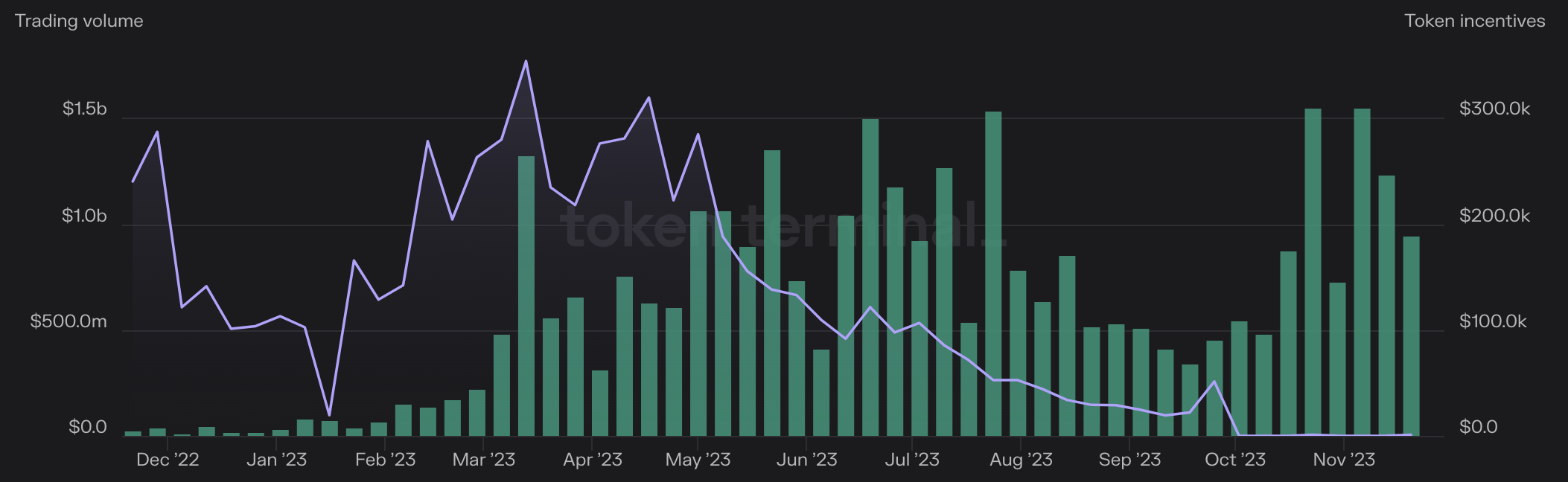Select the Jan '23 date label
The width and height of the screenshot is (1568, 482).
pos(276,460)
